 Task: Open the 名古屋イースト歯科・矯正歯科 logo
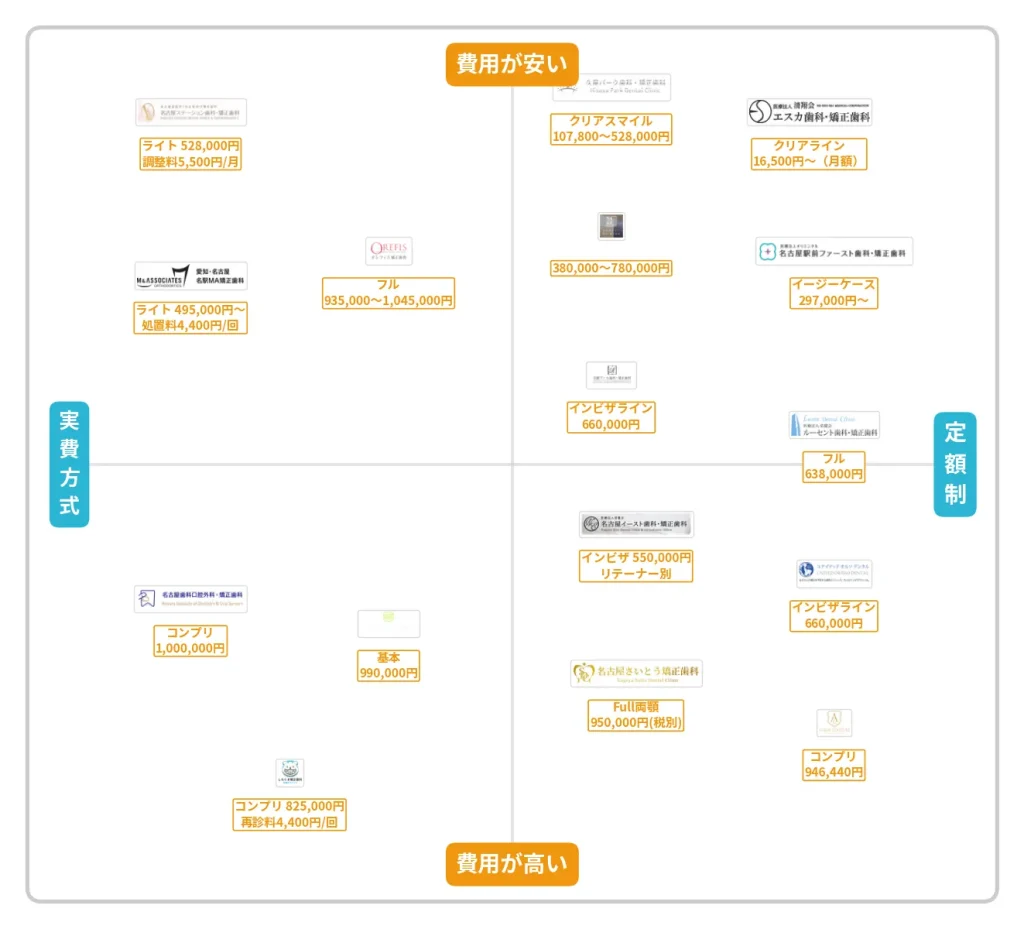coord(636,524)
